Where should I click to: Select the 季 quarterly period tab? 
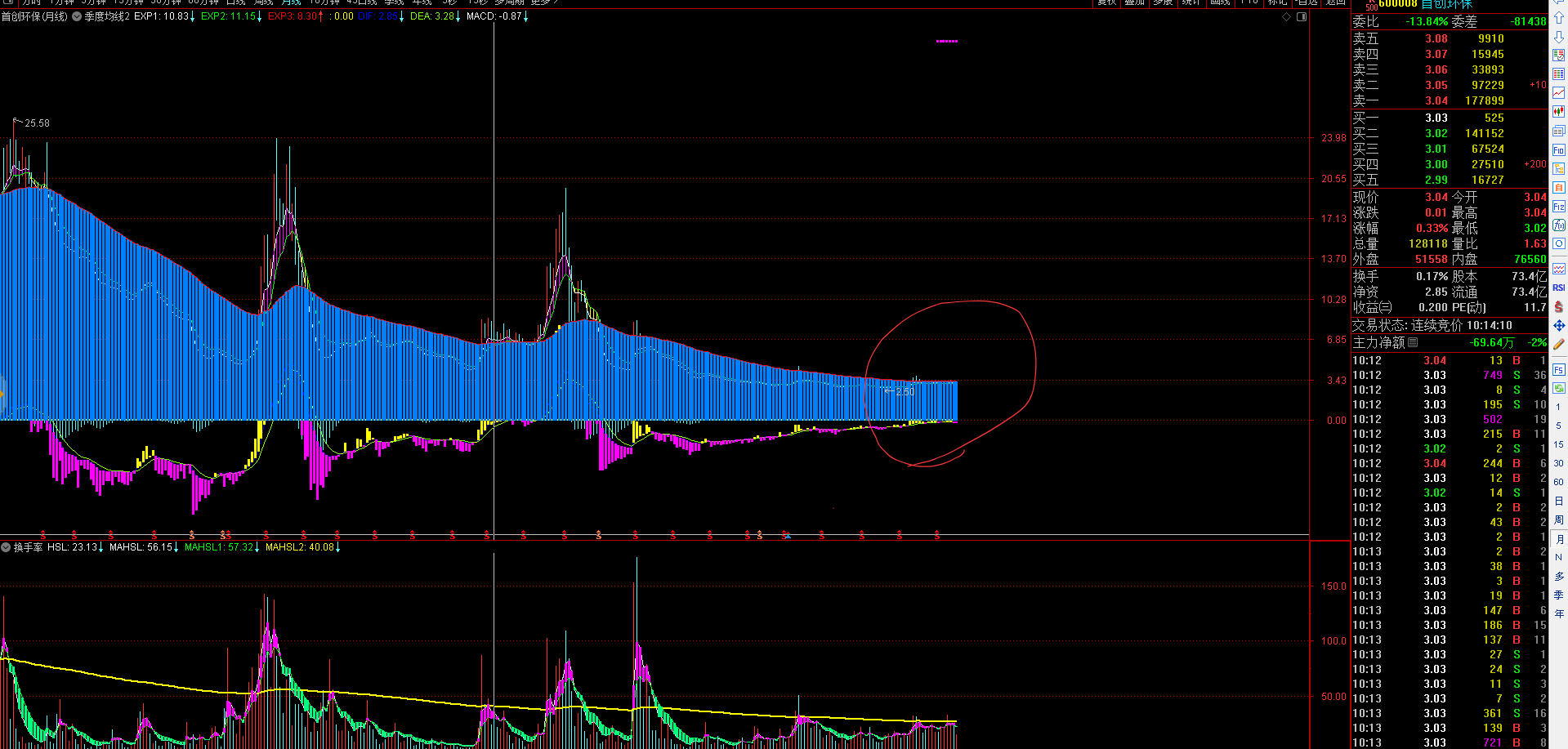point(1559,595)
